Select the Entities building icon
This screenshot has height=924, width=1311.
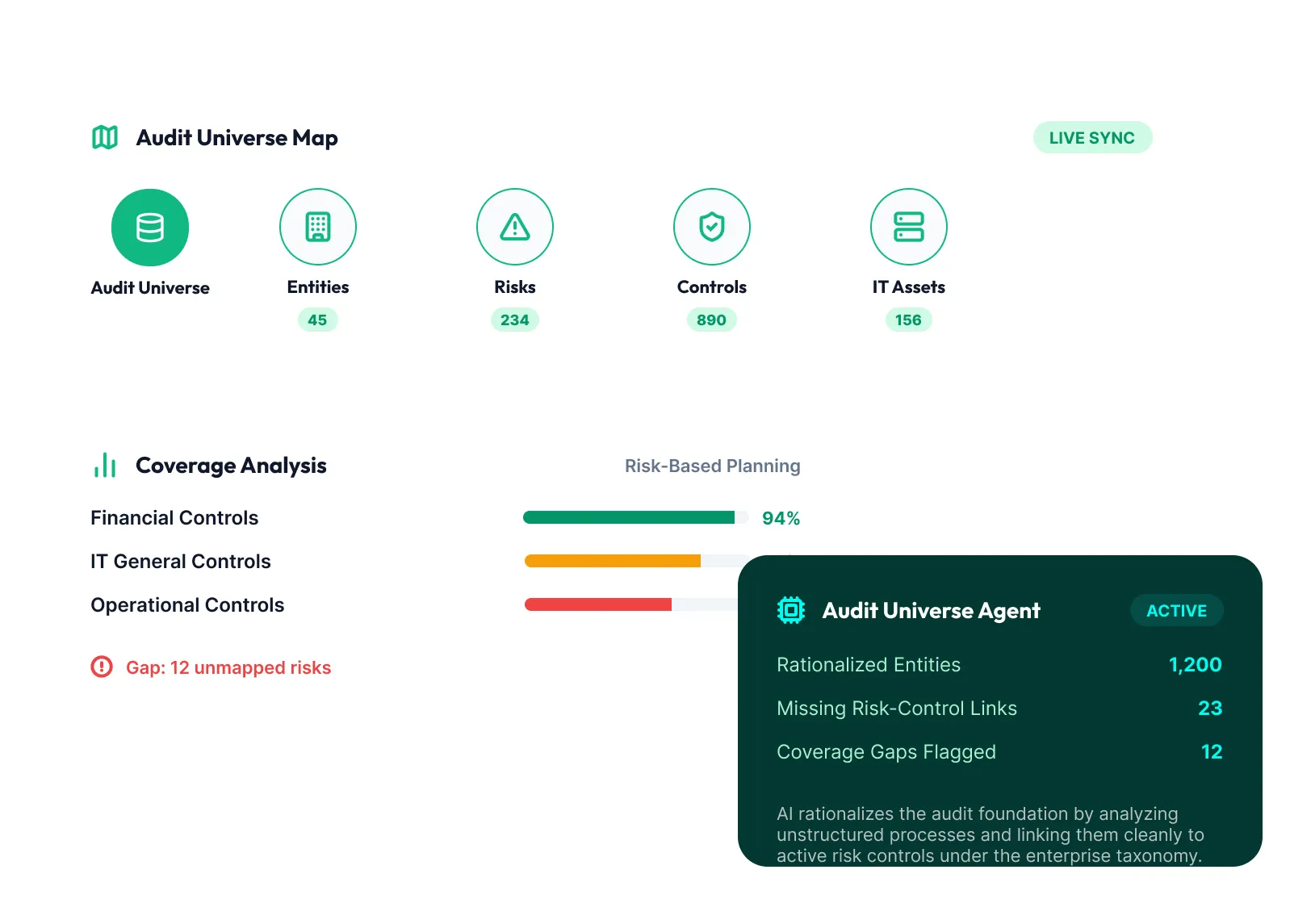[x=318, y=227]
